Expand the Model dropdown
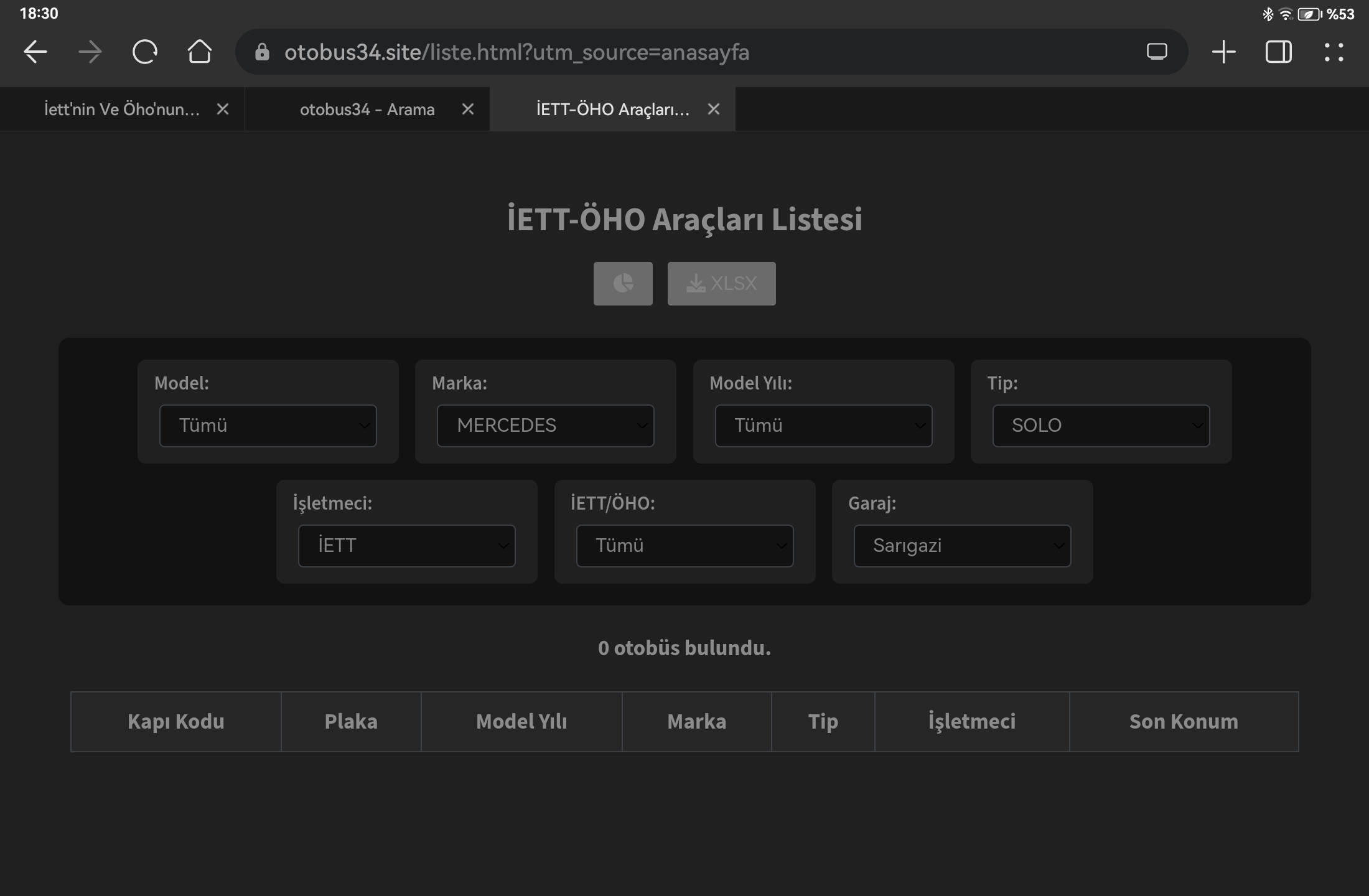Image resolution: width=1369 pixels, height=896 pixels. (x=268, y=426)
